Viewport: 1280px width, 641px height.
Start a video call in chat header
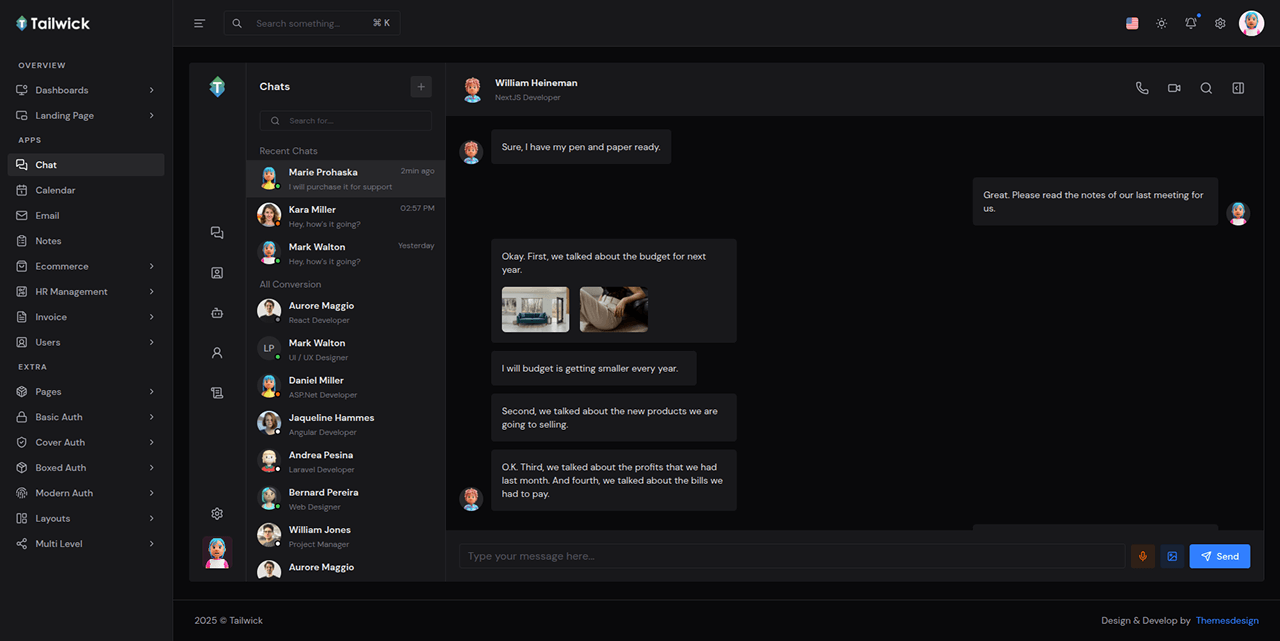pos(1174,88)
